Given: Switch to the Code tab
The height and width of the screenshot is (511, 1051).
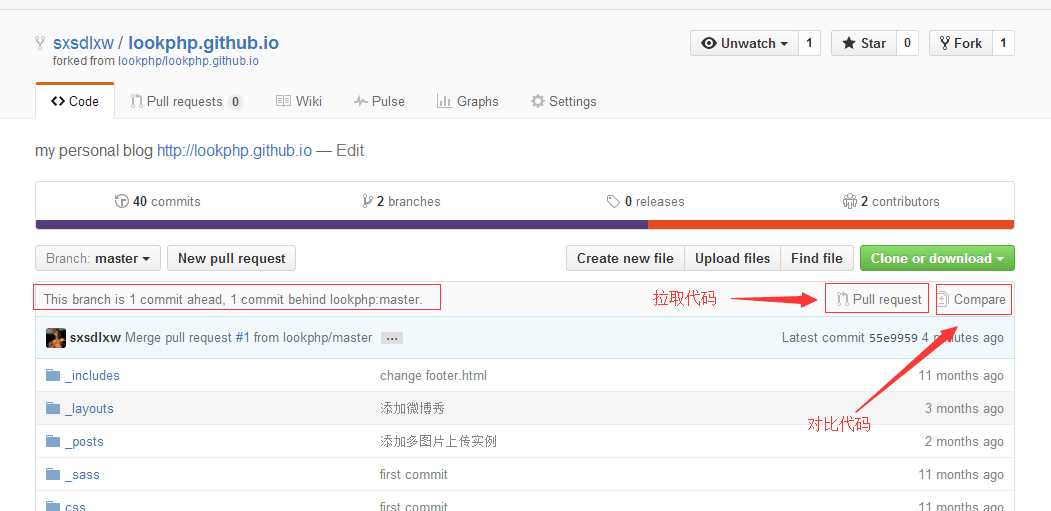Looking at the screenshot, I should (74, 101).
